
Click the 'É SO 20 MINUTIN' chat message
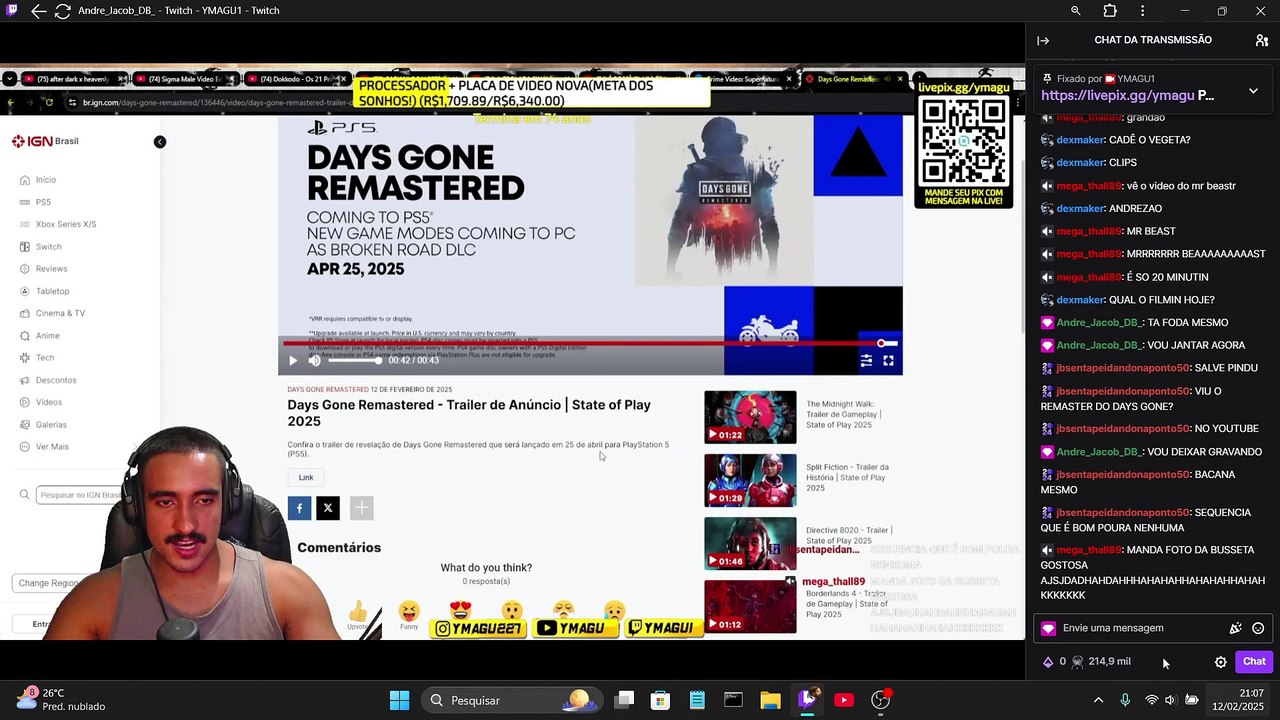pyautogui.click(x=1167, y=277)
